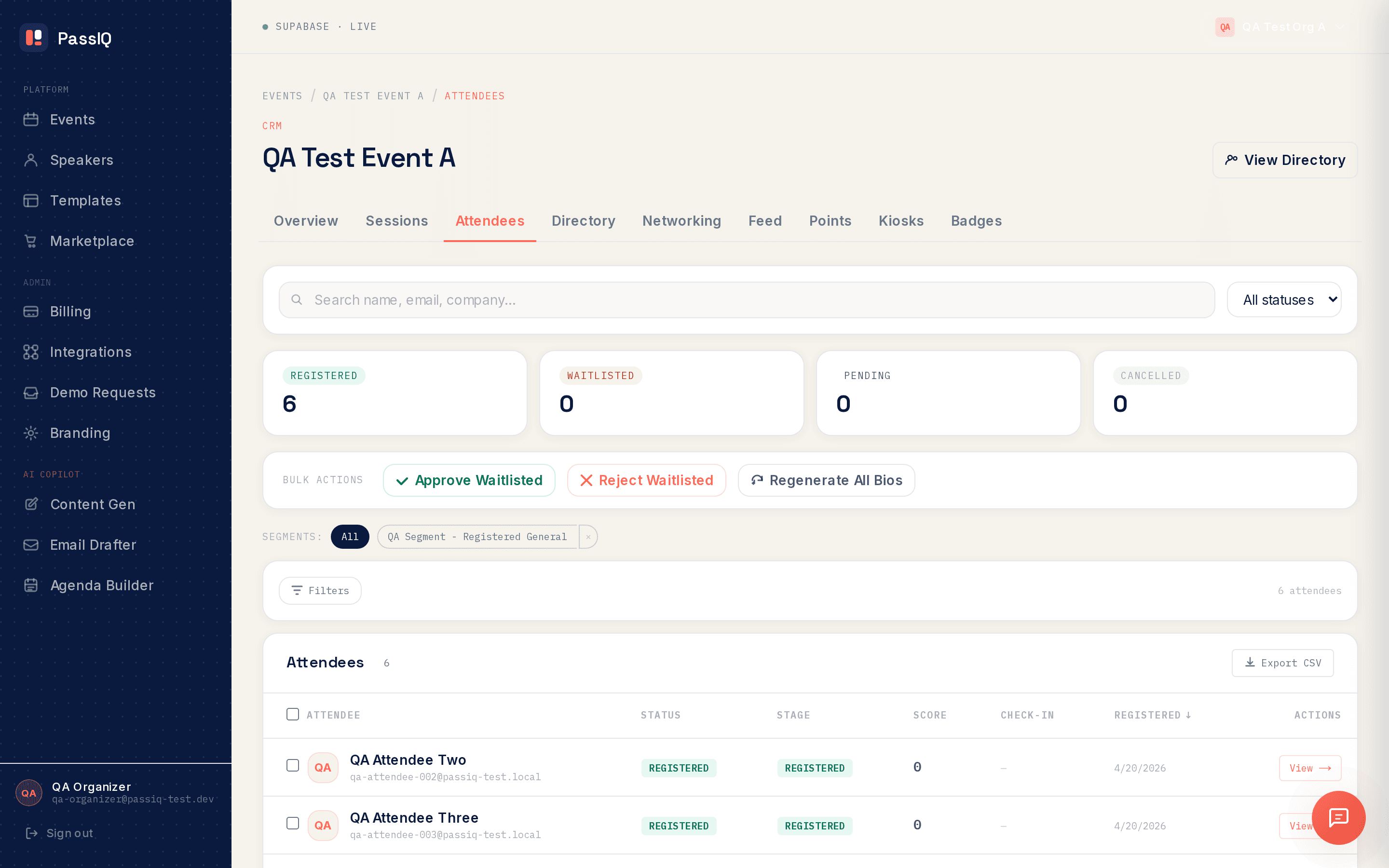
Task: Click the Stage column header
Action: [x=793, y=715]
